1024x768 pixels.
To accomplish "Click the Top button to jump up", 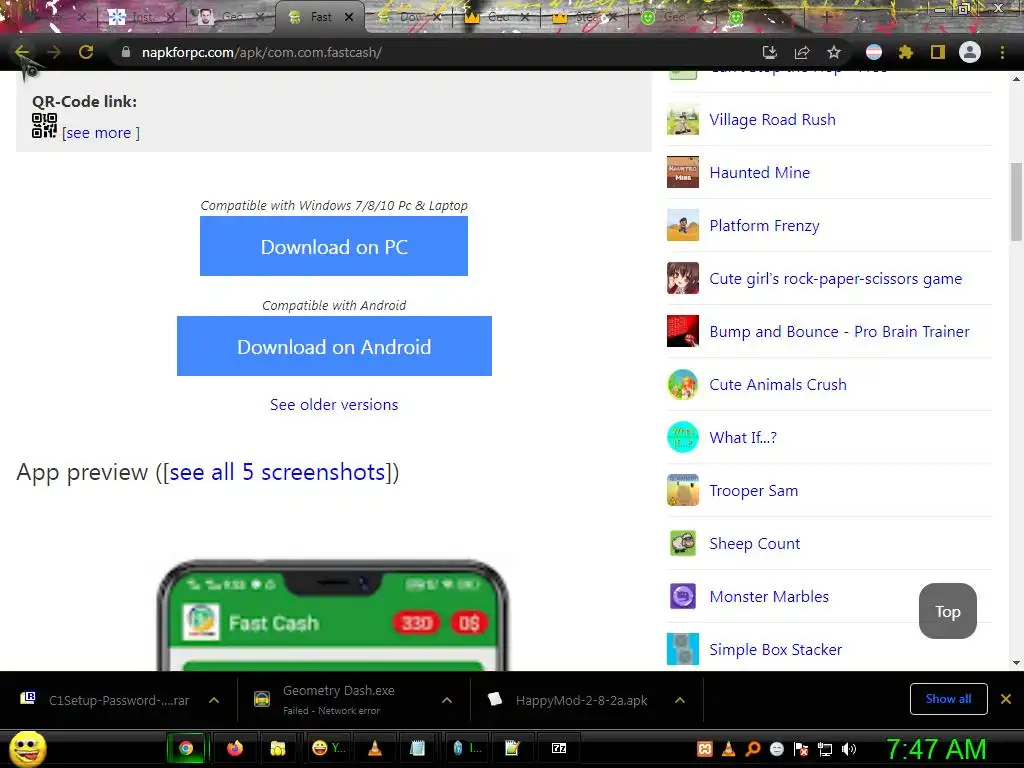I will (x=948, y=611).
